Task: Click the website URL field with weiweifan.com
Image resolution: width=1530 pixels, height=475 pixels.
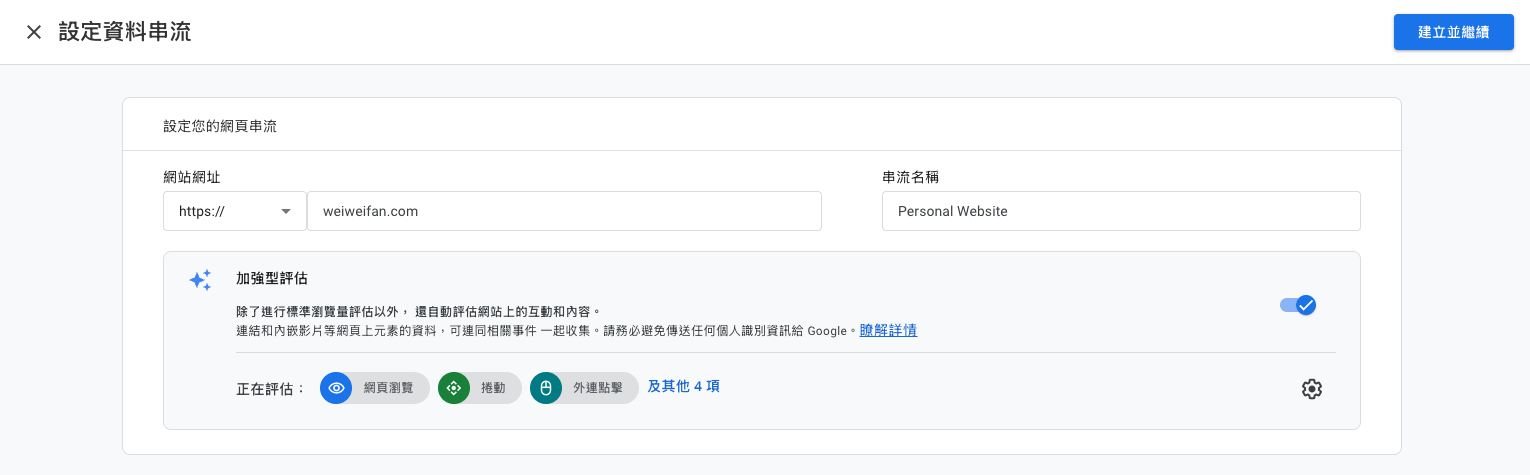Action: tap(563, 211)
